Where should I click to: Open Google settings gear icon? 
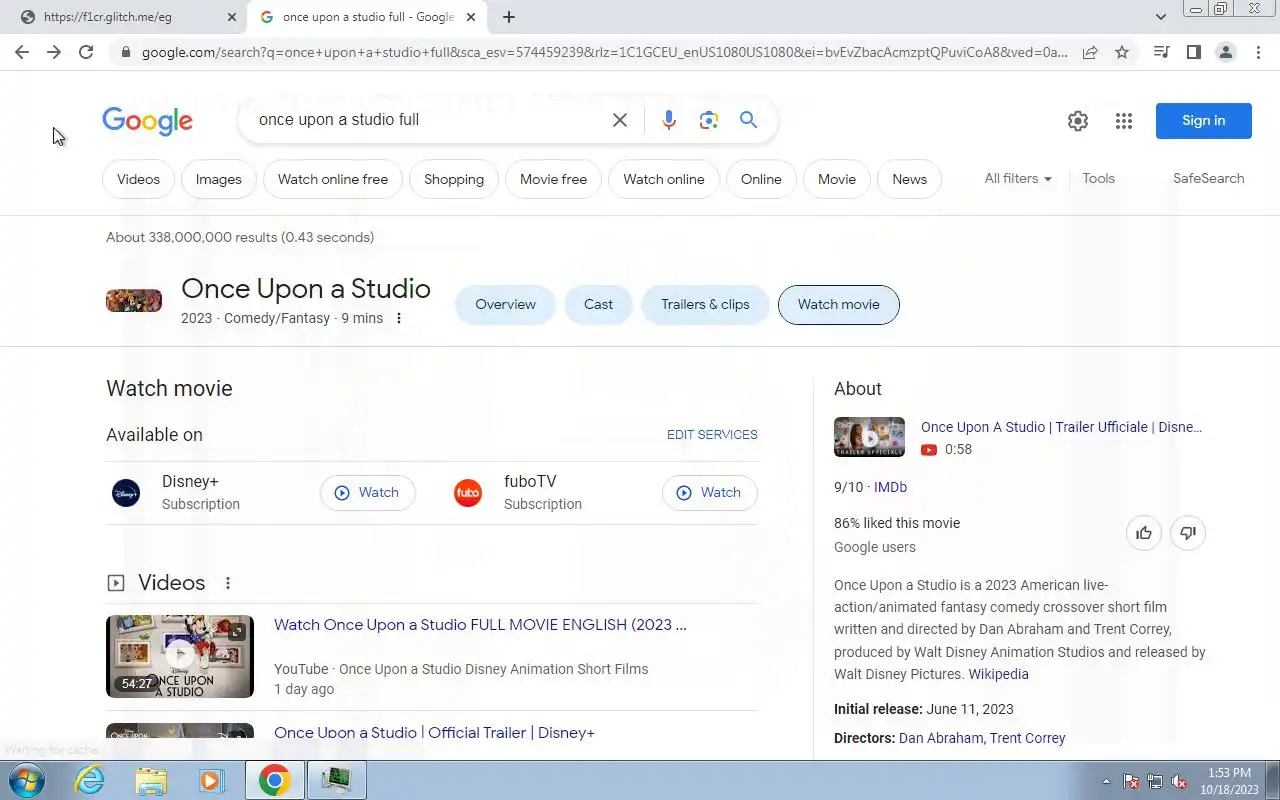click(1078, 121)
